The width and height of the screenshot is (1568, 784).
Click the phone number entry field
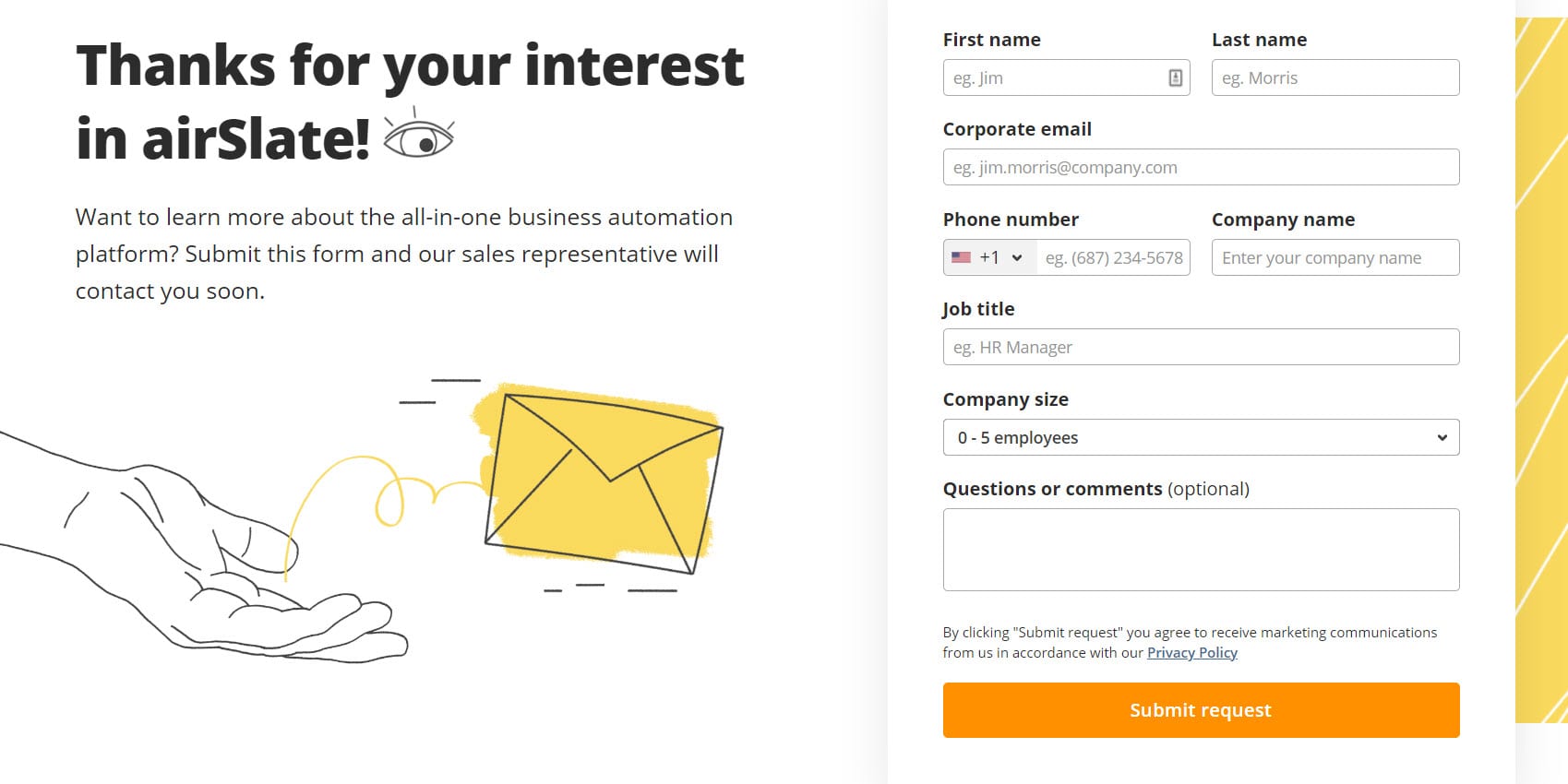coord(1113,258)
